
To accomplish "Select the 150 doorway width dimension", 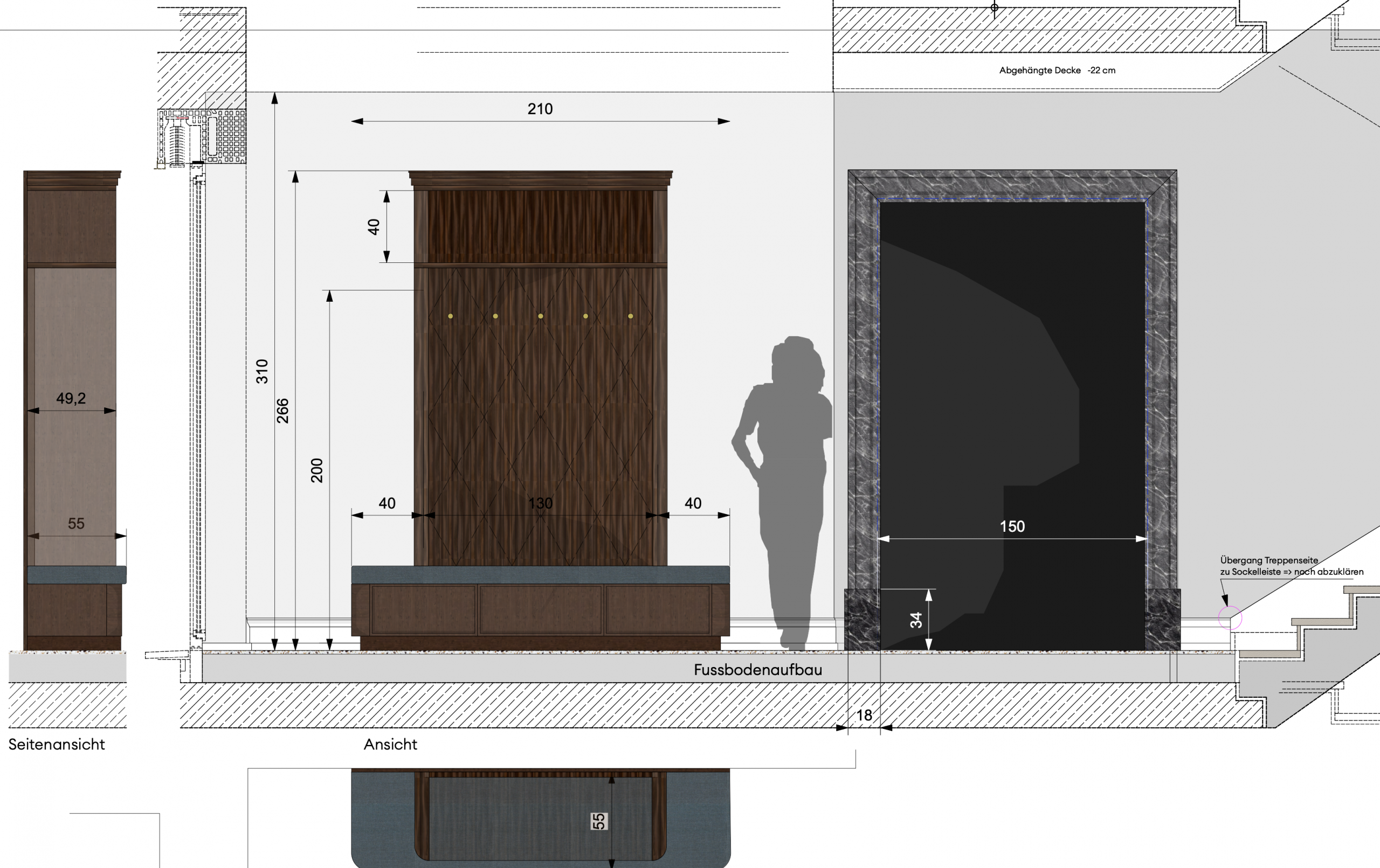I will tap(1012, 526).
